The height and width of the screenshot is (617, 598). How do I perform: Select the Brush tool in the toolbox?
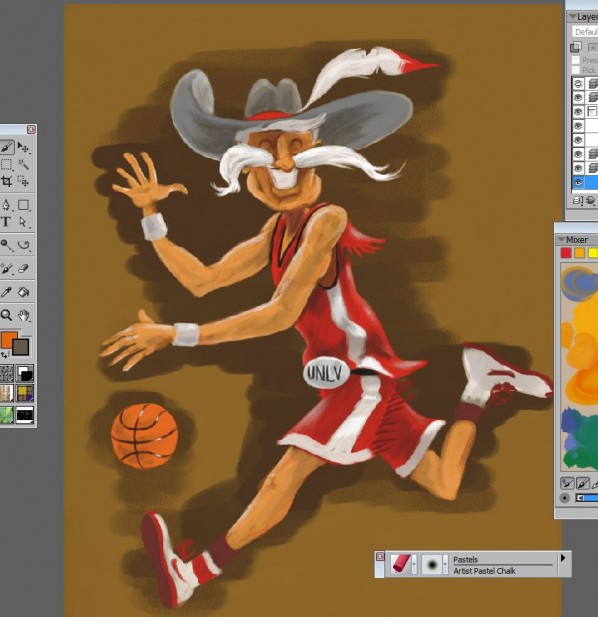(x=6, y=147)
